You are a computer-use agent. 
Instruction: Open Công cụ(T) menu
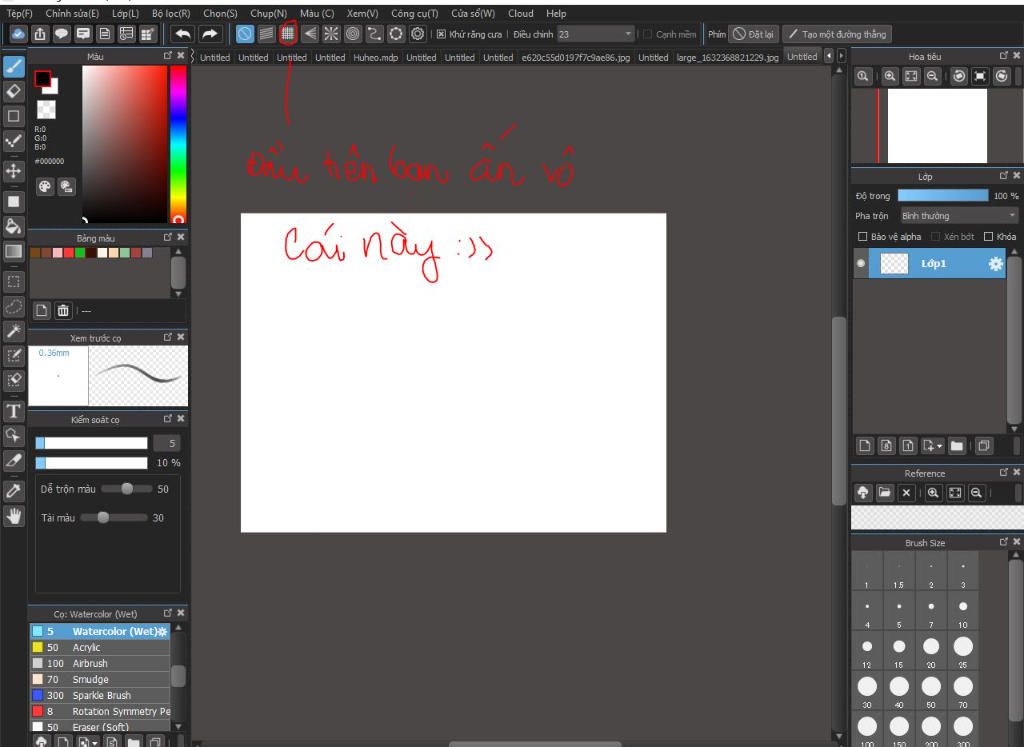tap(415, 13)
